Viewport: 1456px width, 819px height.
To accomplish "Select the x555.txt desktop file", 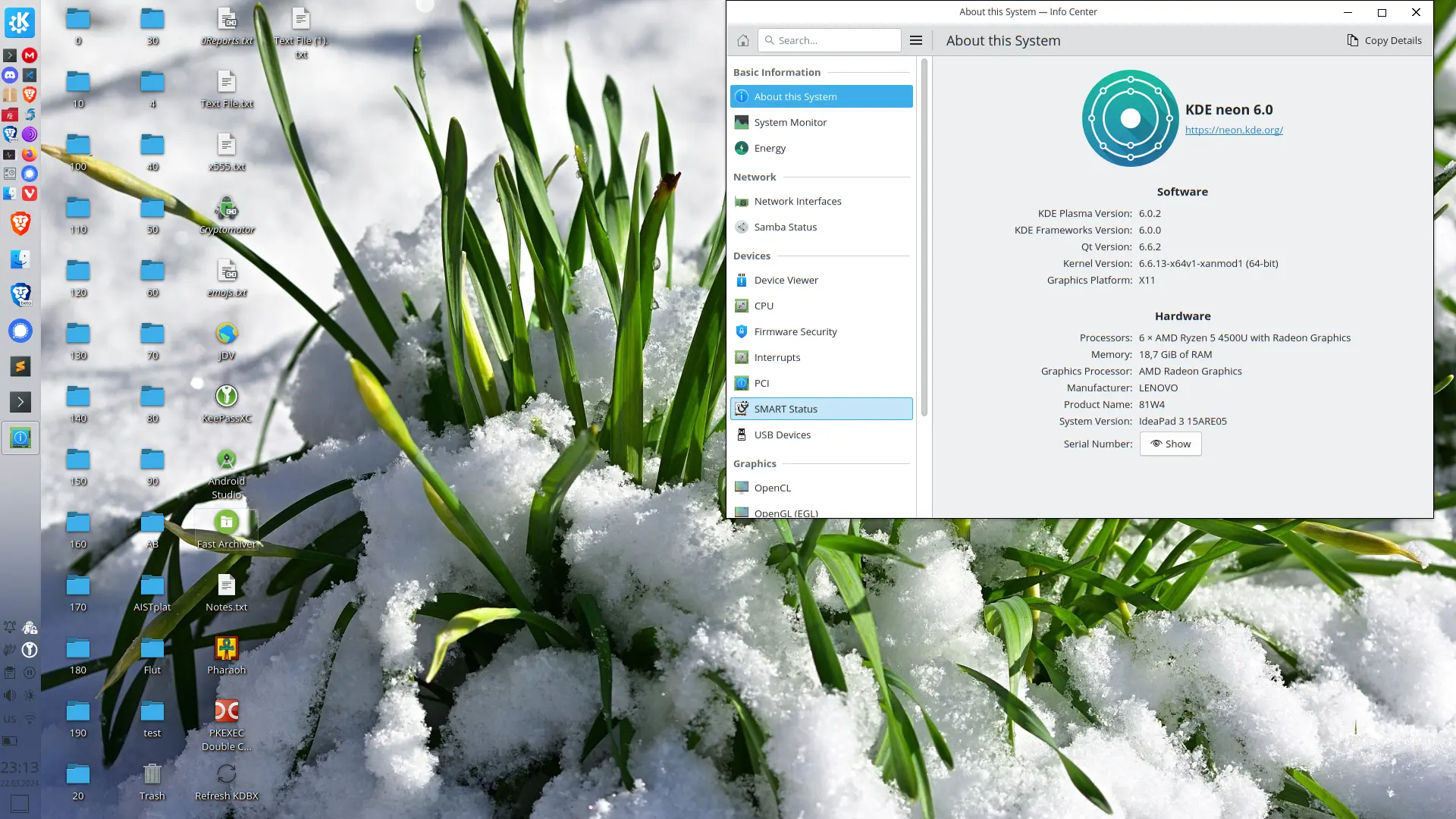I will coord(227,152).
